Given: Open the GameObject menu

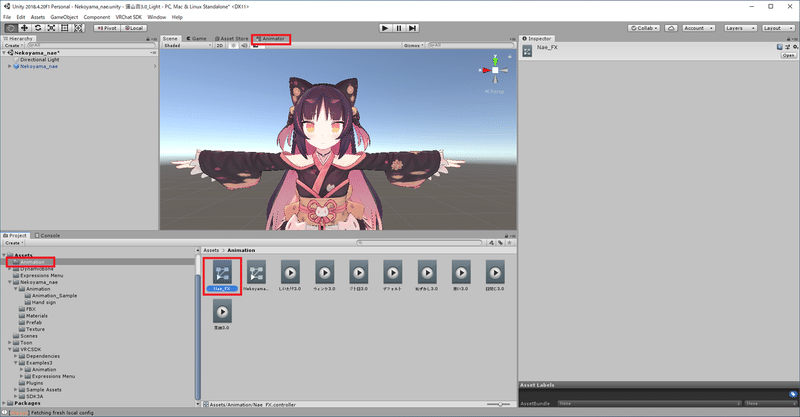Looking at the screenshot, I should [x=64, y=17].
